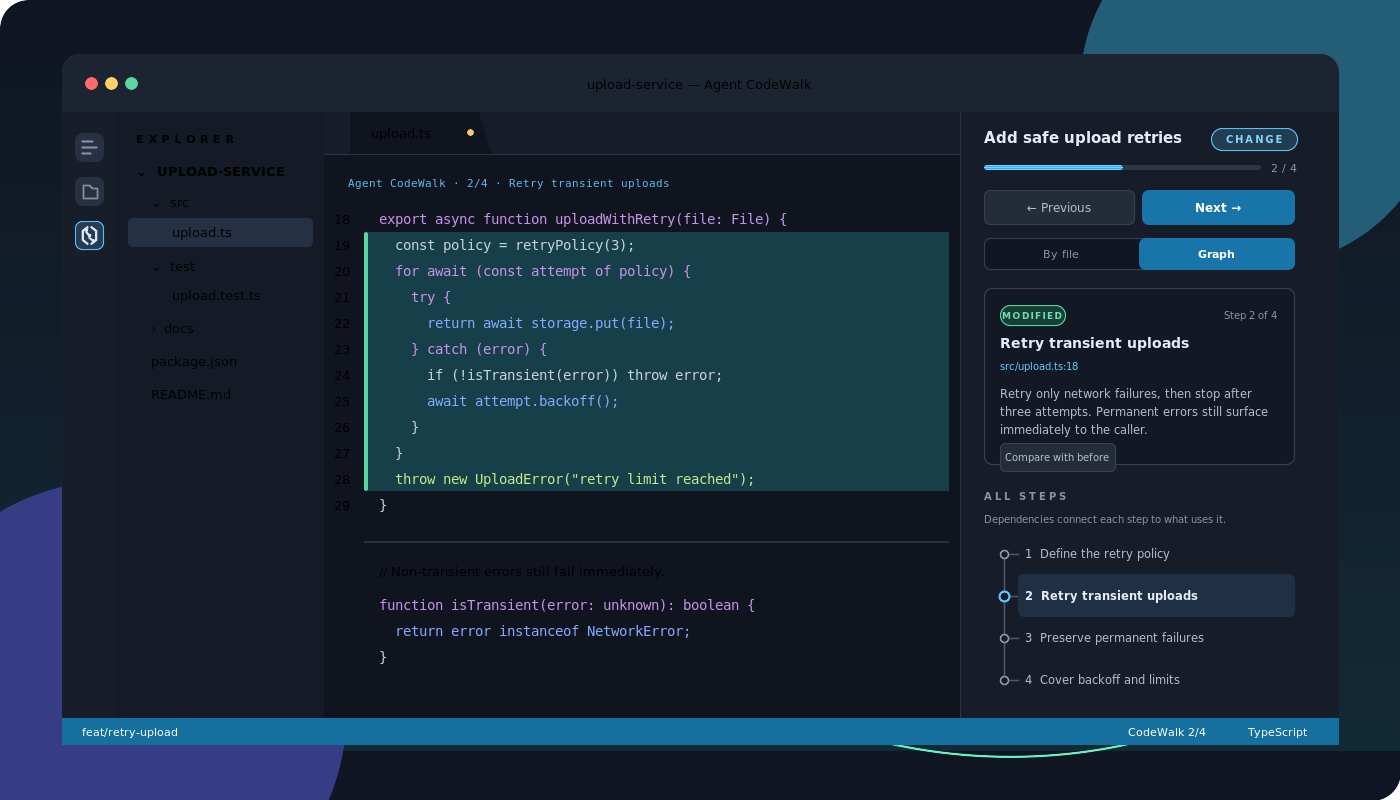This screenshot has height=800, width=1400.
Task: Click the MODIFIED badge in step card
Action: [x=1033, y=316]
